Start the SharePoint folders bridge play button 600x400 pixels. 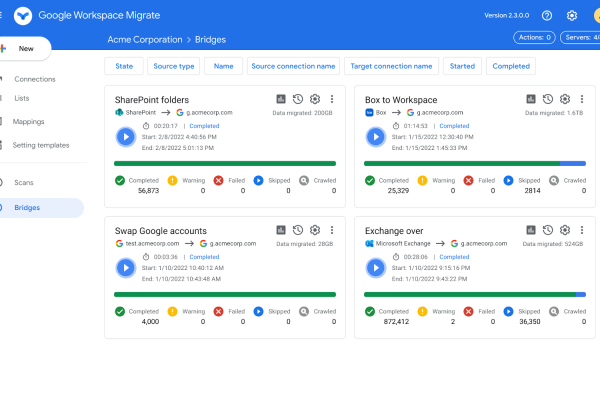click(x=126, y=137)
